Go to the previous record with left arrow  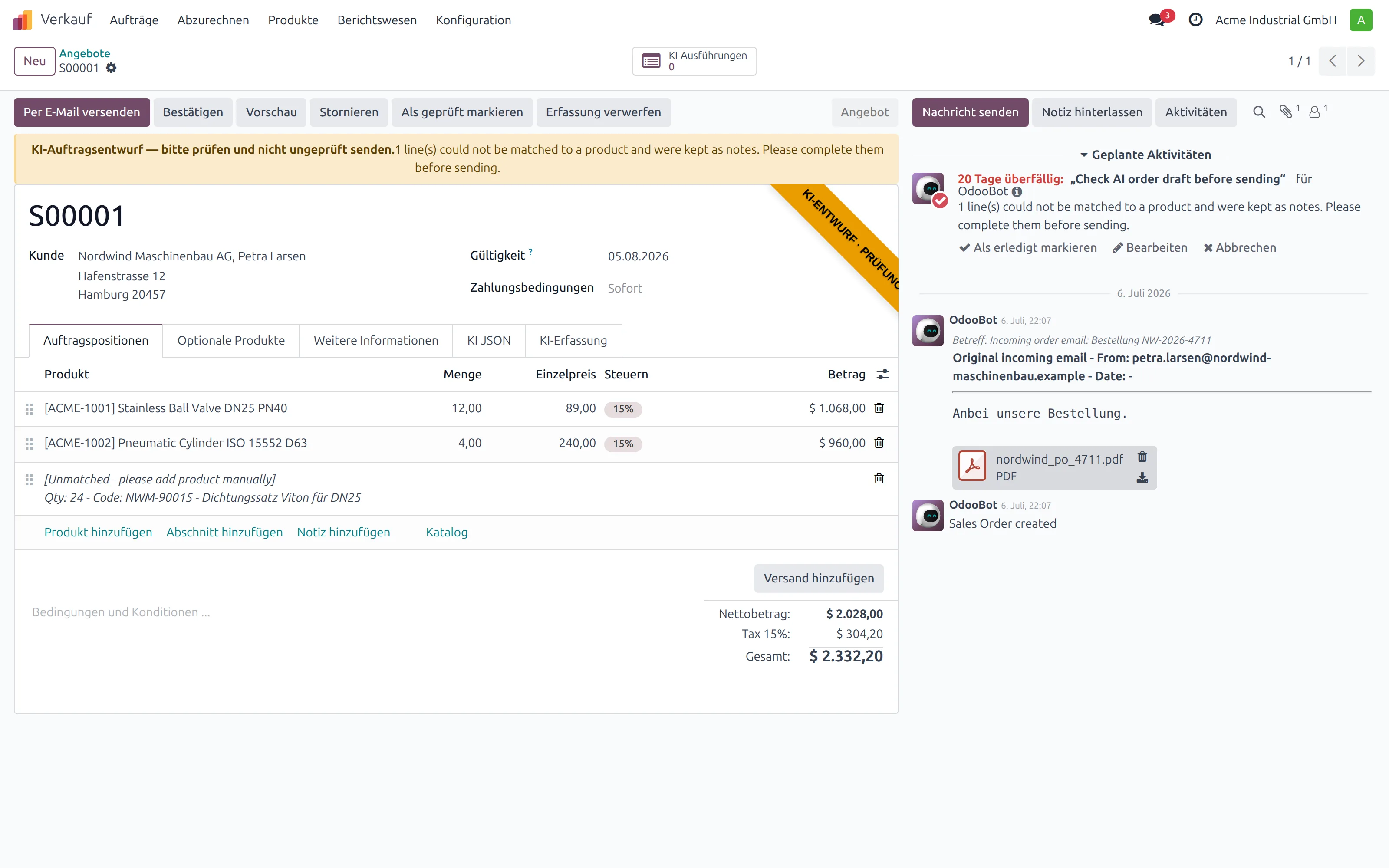pyautogui.click(x=1333, y=61)
